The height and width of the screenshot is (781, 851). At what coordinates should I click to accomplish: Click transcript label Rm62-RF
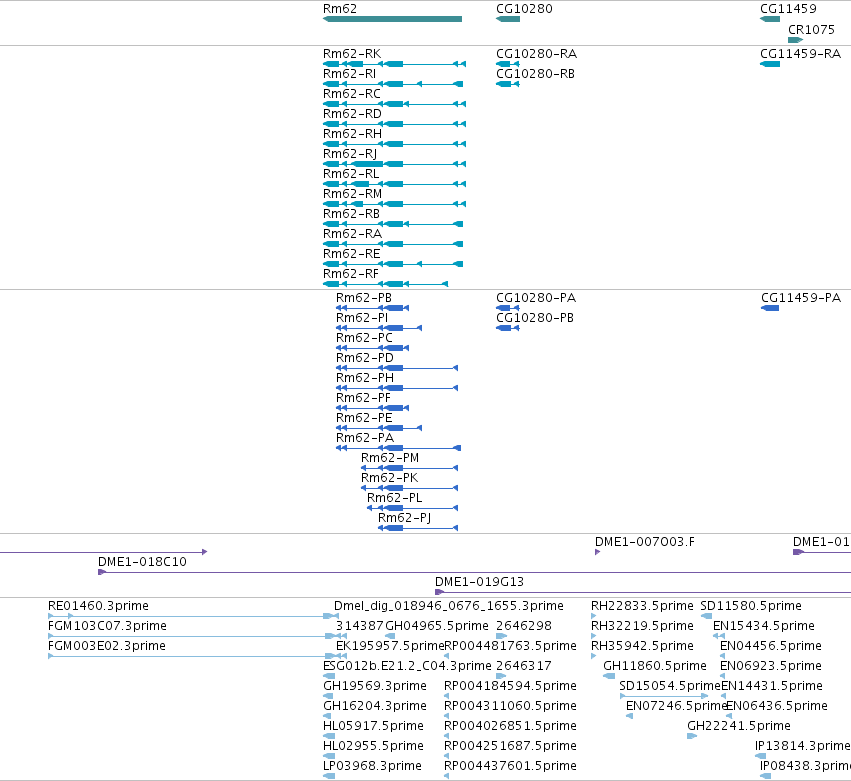(351, 274)
